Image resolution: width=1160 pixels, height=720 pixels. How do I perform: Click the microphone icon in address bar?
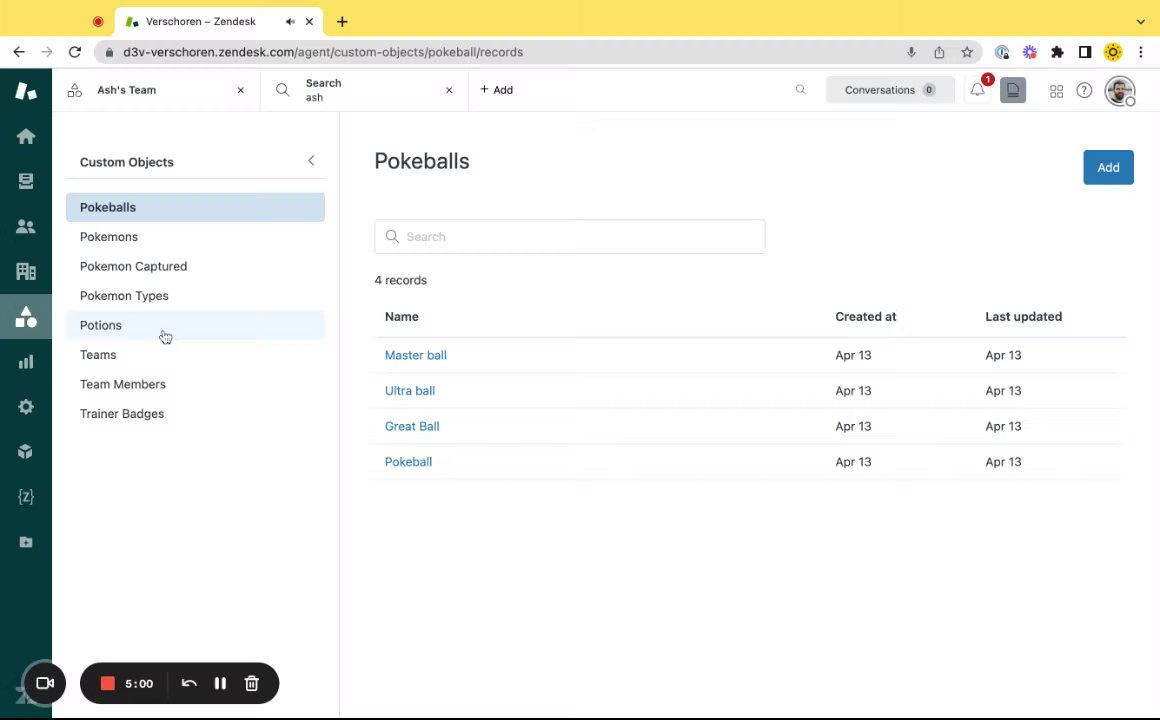pos(911,52)
